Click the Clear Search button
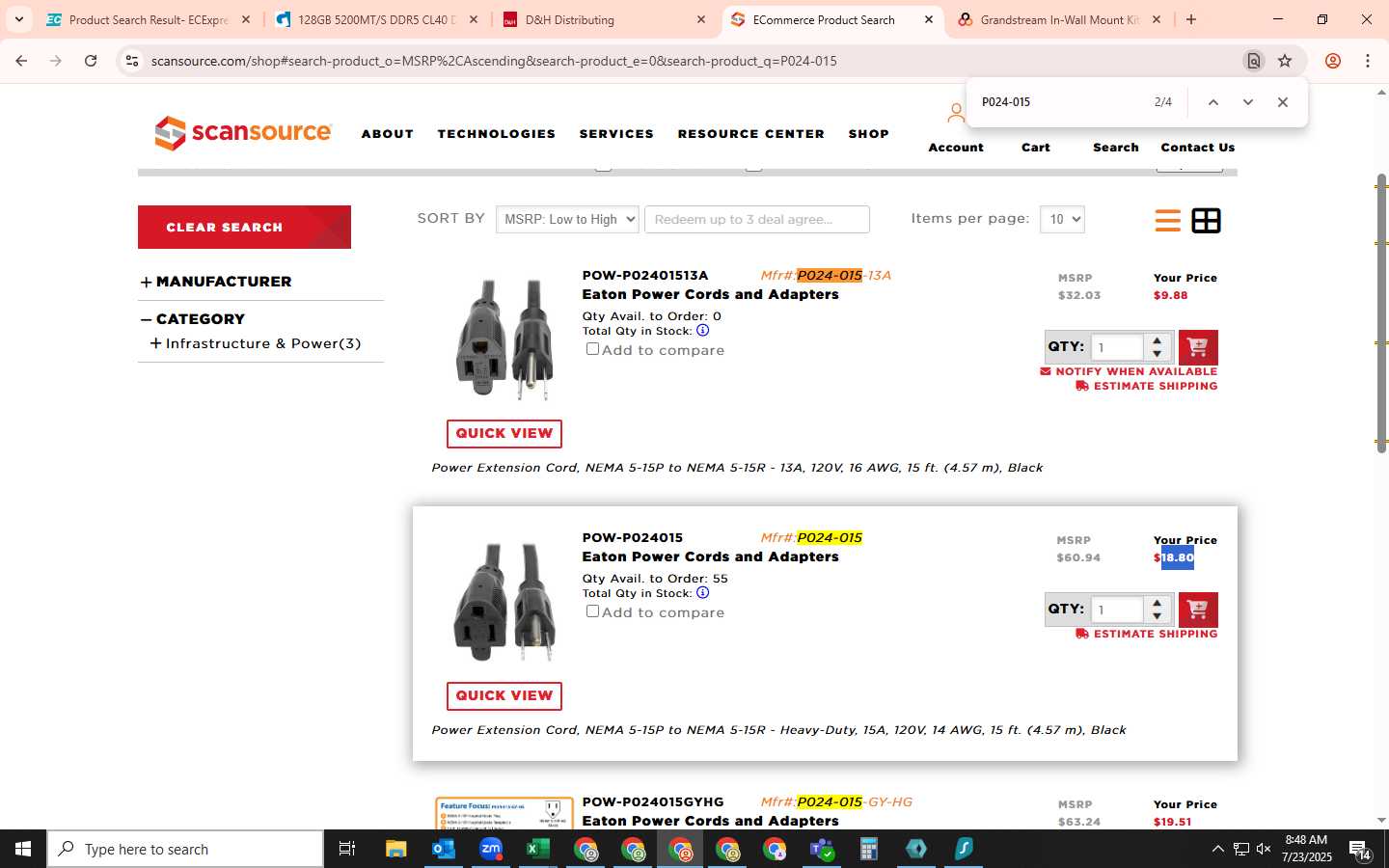This screenshot has width=1389, height=868. pos(244,227)
